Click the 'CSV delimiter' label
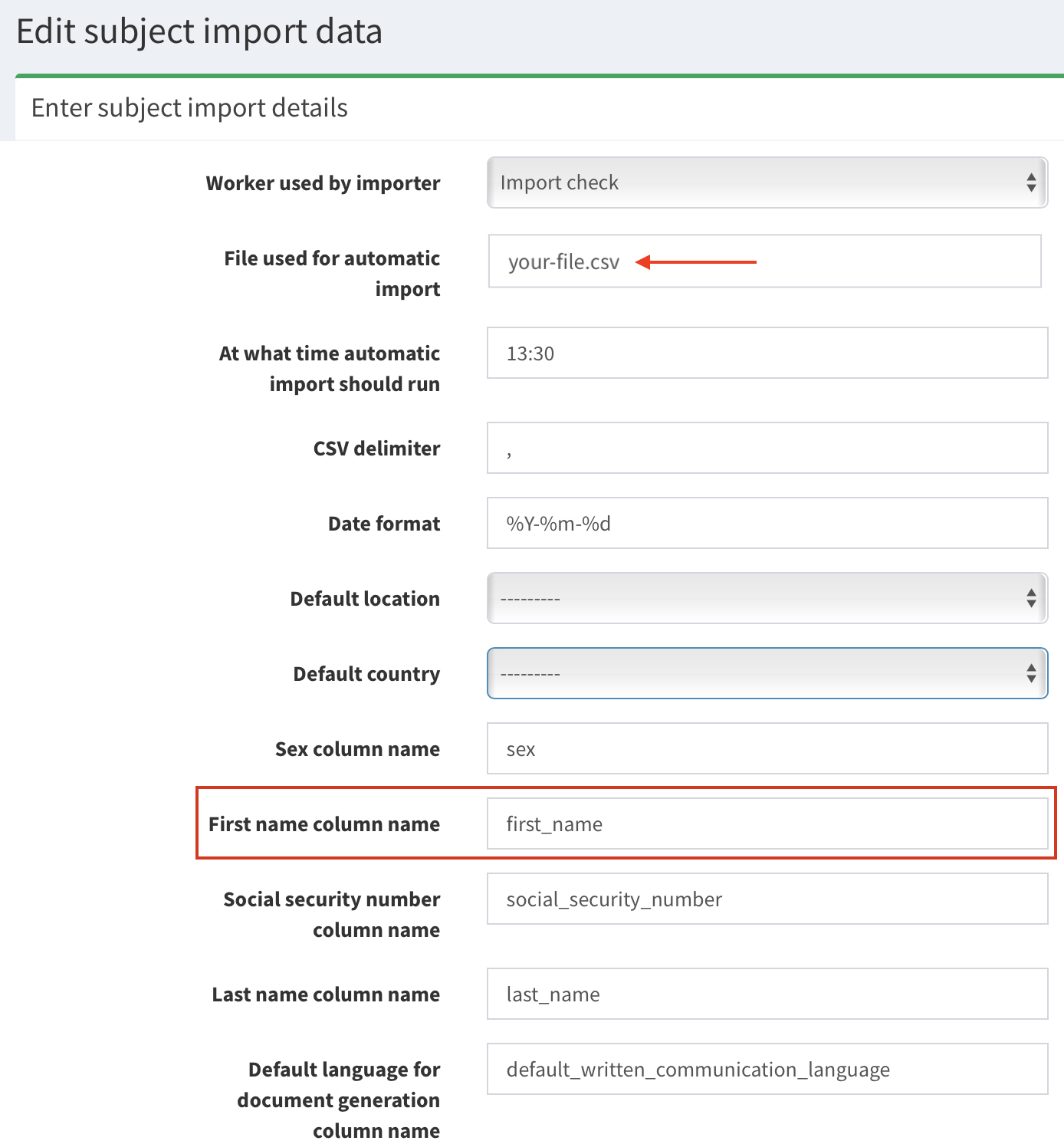Screen dimensions: 1064x1144 pyautogui.click(x=376, y=449)
